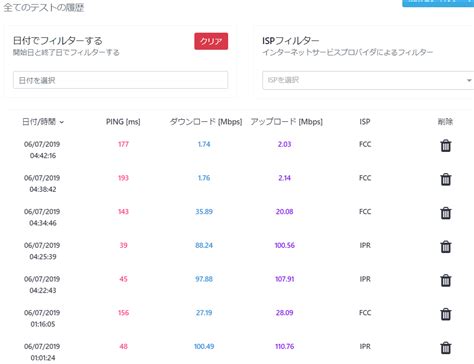Click the 全てのテストの履歴 heading
This screenshot has width=474, height=364.
(x=44, y=7)
